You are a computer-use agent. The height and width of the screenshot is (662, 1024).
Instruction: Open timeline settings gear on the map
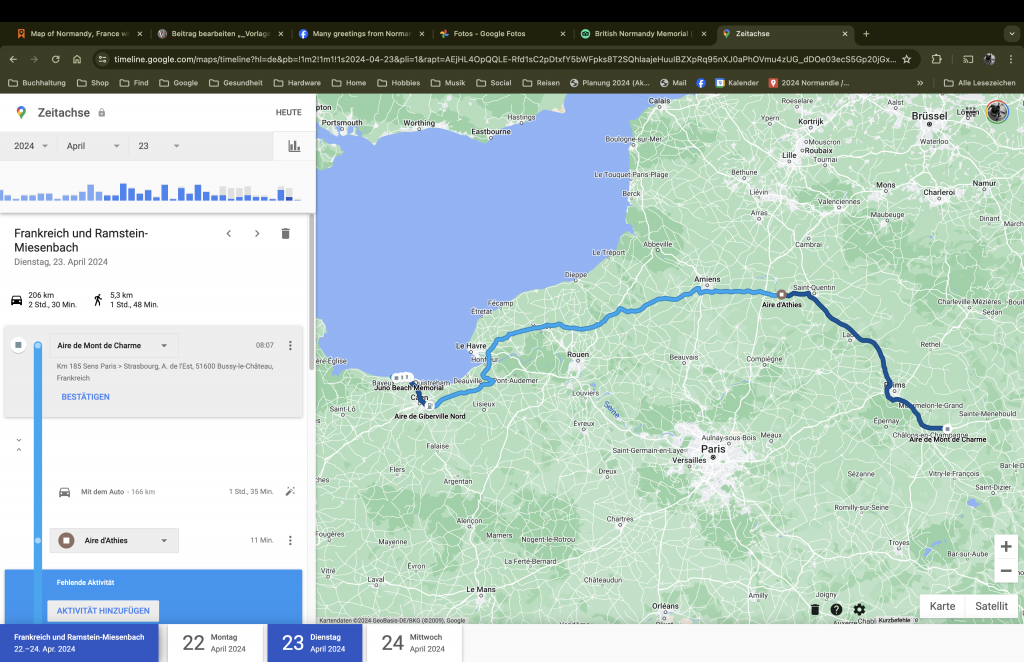[859, 609]
